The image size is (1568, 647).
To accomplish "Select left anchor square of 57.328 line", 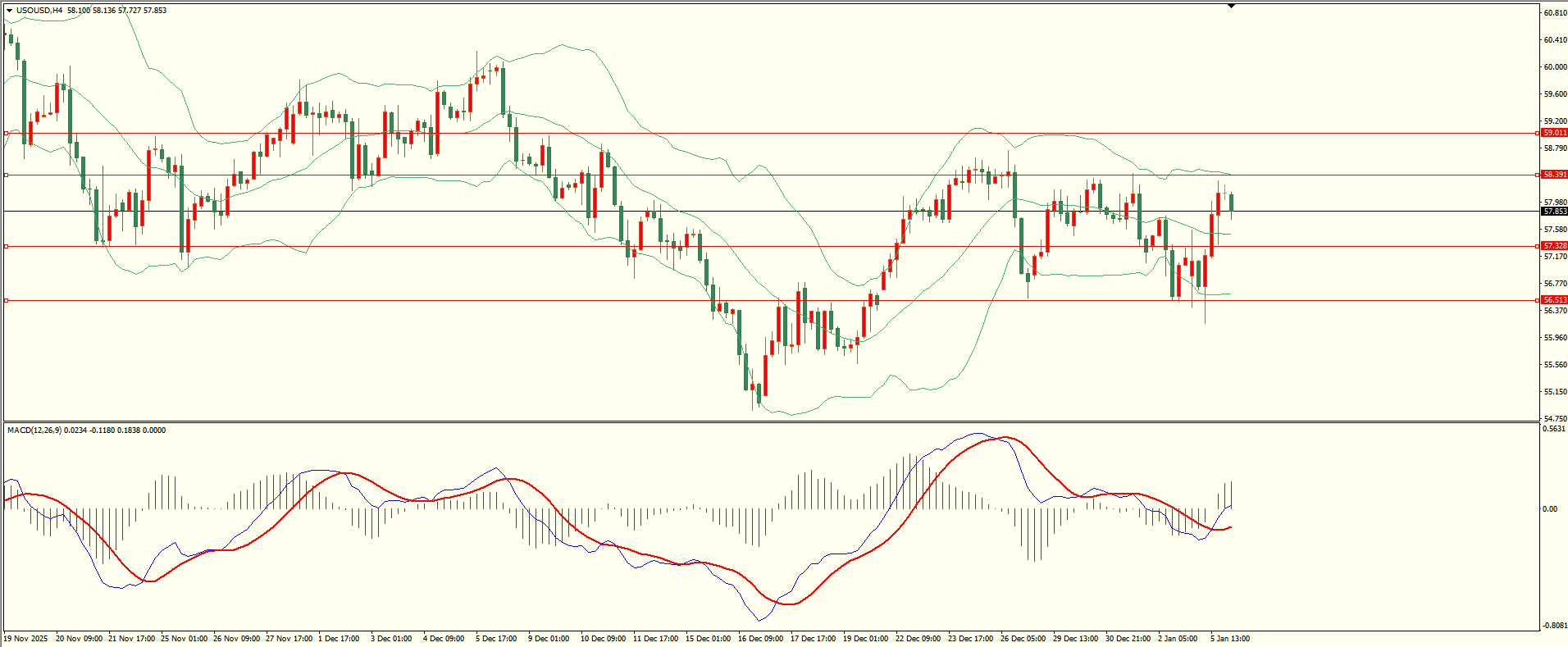I will (7, 246).
